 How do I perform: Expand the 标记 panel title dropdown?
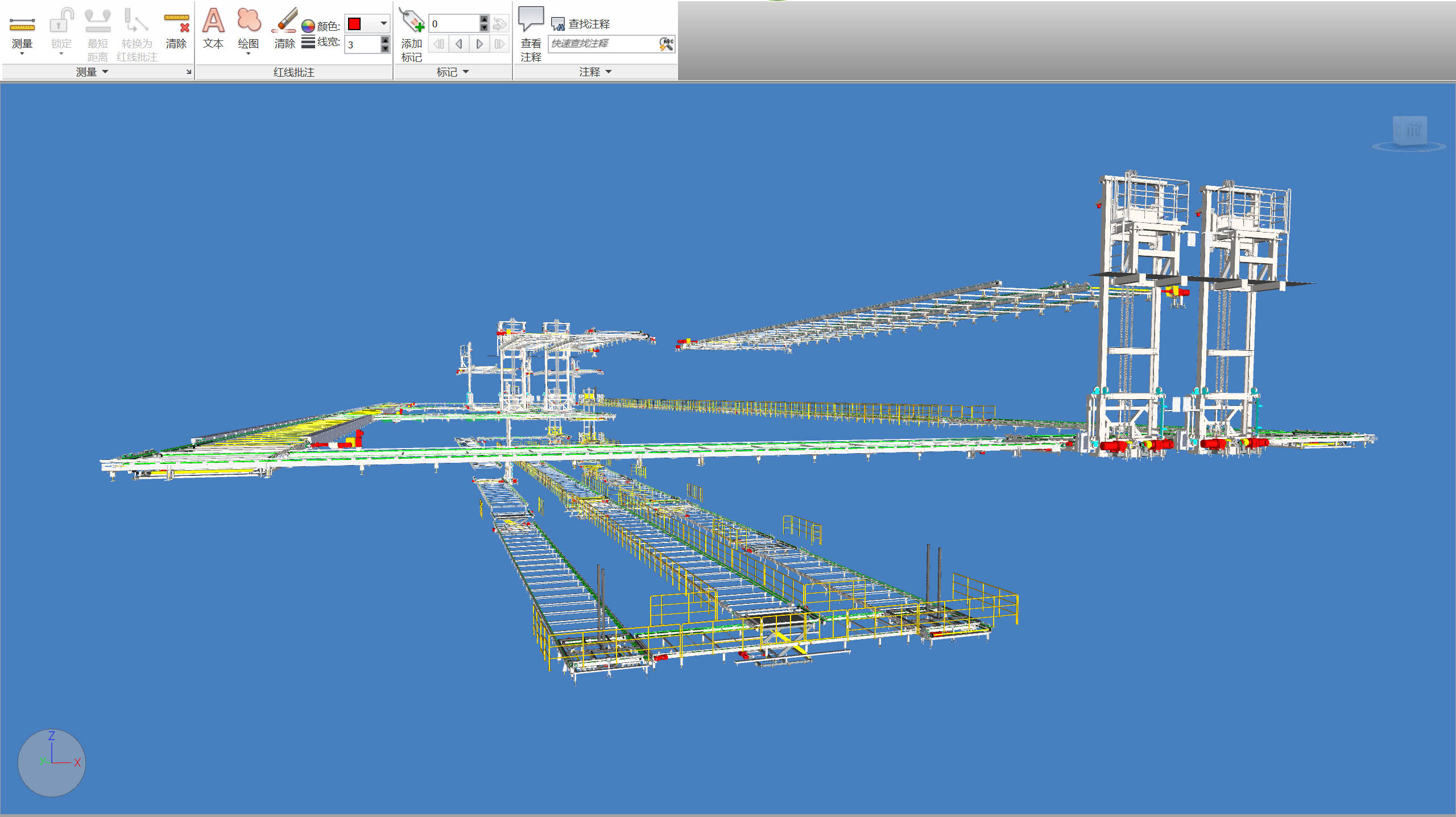point(466,72)
